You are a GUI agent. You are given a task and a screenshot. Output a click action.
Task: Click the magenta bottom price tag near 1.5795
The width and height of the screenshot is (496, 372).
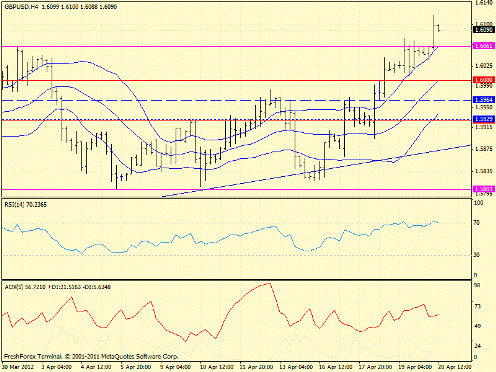tap(484, 189)
